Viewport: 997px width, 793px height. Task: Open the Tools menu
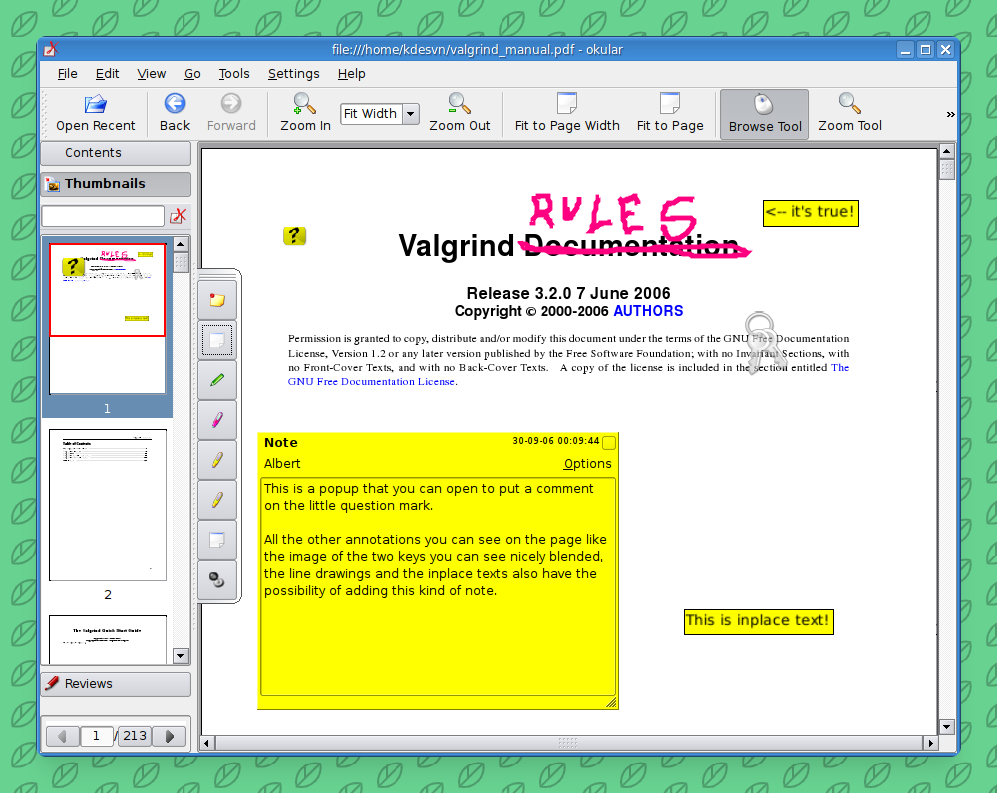pos(234,74)
